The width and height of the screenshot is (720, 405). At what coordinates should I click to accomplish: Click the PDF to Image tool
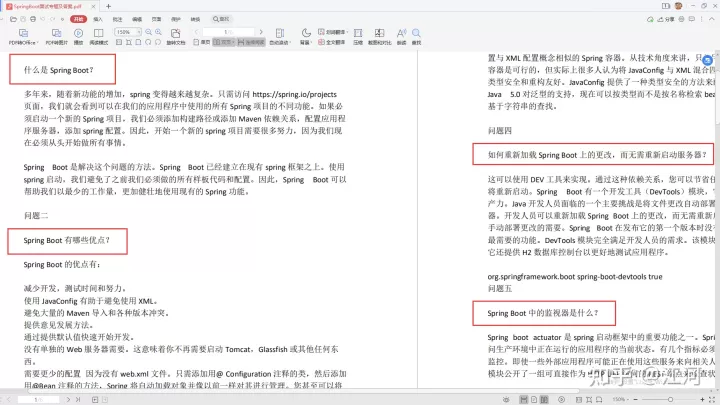tap(56, 37)
